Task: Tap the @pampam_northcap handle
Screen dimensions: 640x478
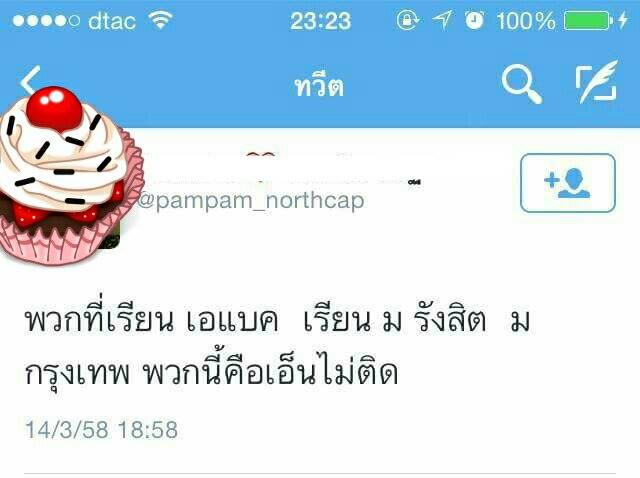Action: pyautogui.click(x=251, y=200)
